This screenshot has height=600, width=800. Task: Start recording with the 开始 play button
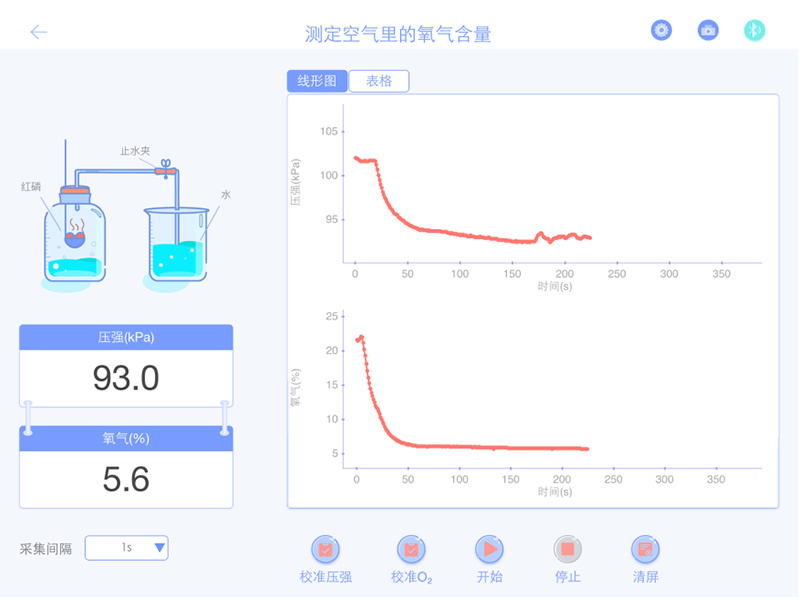pos(489,549)
